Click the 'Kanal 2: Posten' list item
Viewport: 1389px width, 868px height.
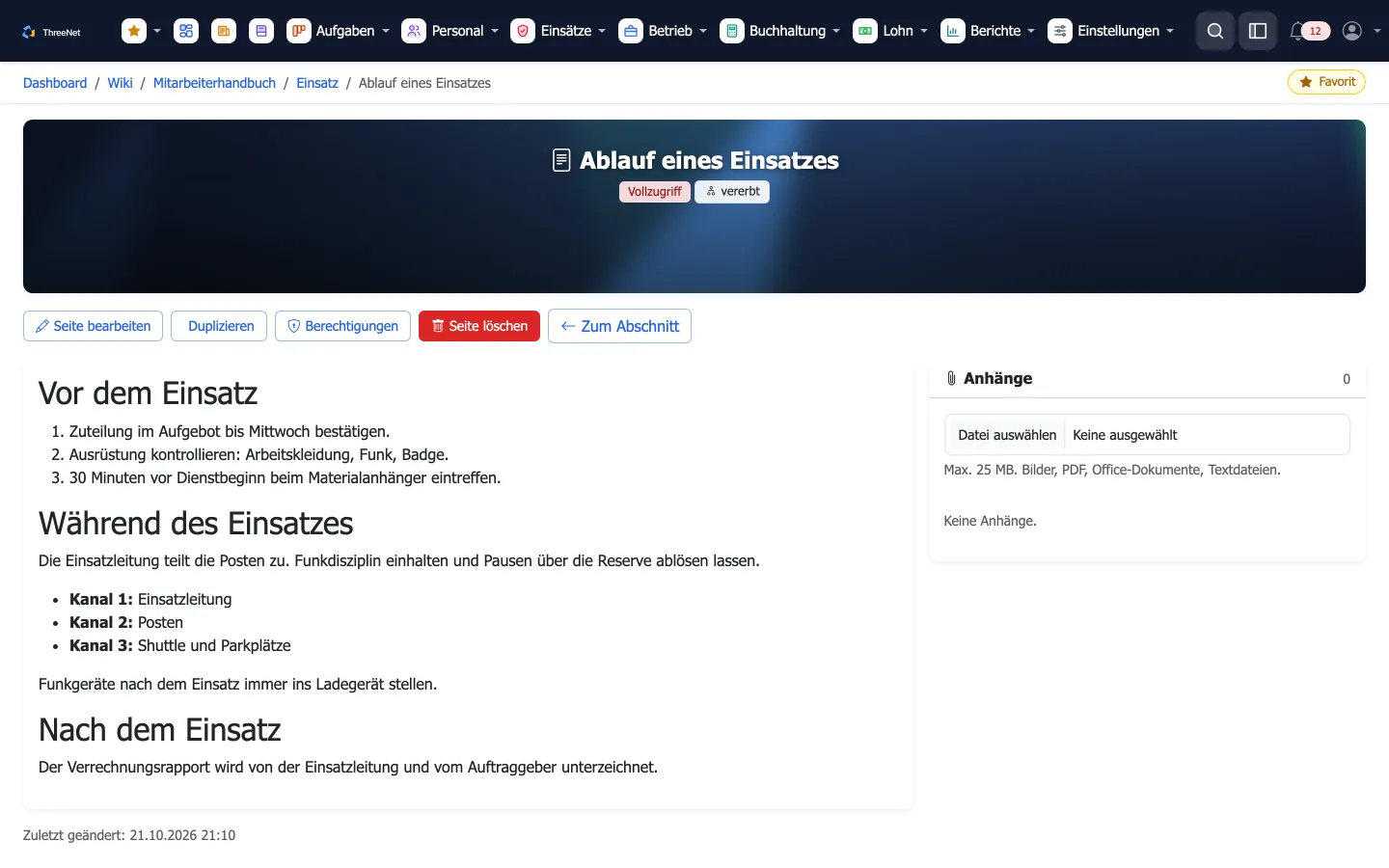pos(126,622)
